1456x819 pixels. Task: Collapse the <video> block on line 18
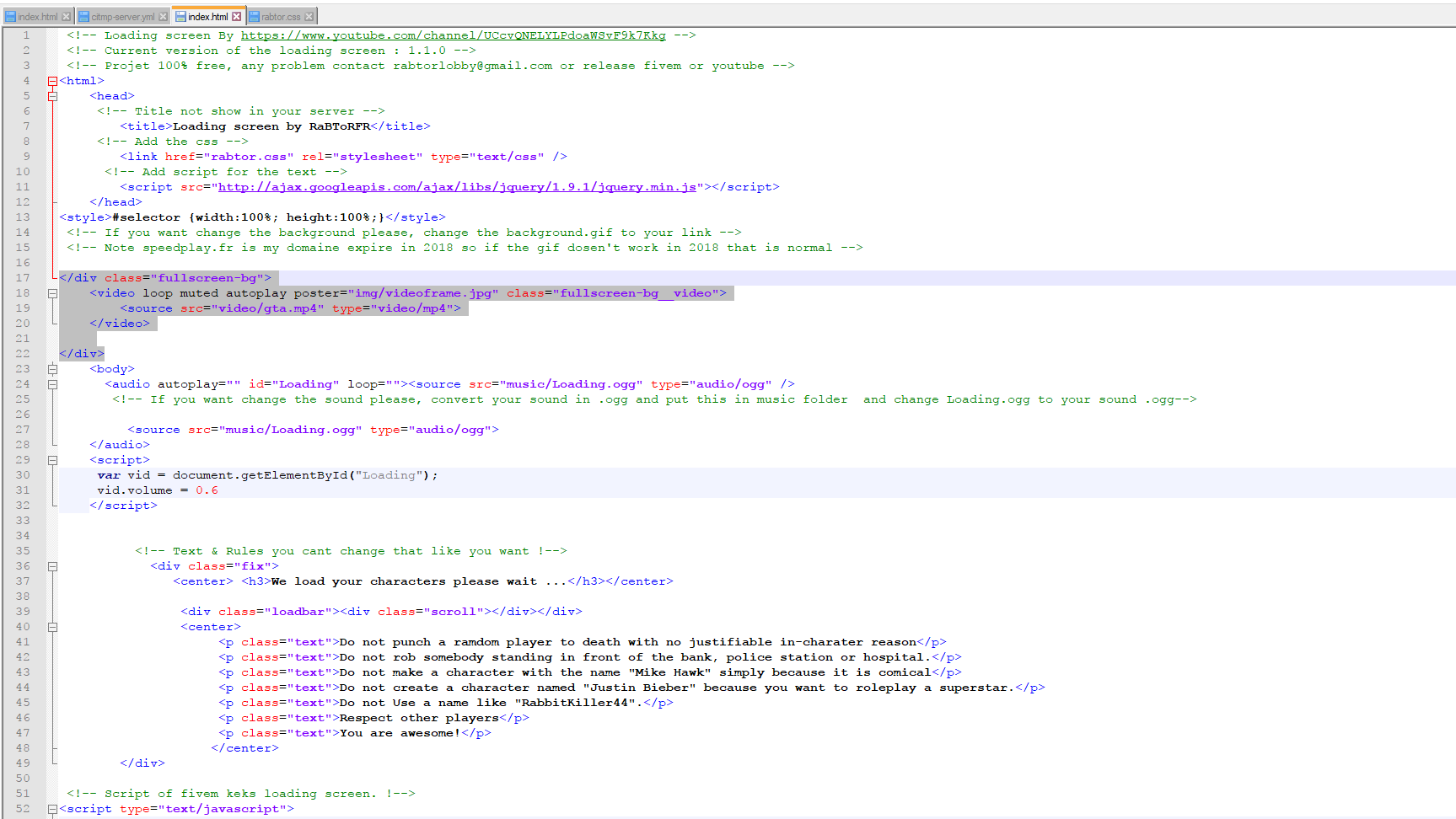click(52, 293)
